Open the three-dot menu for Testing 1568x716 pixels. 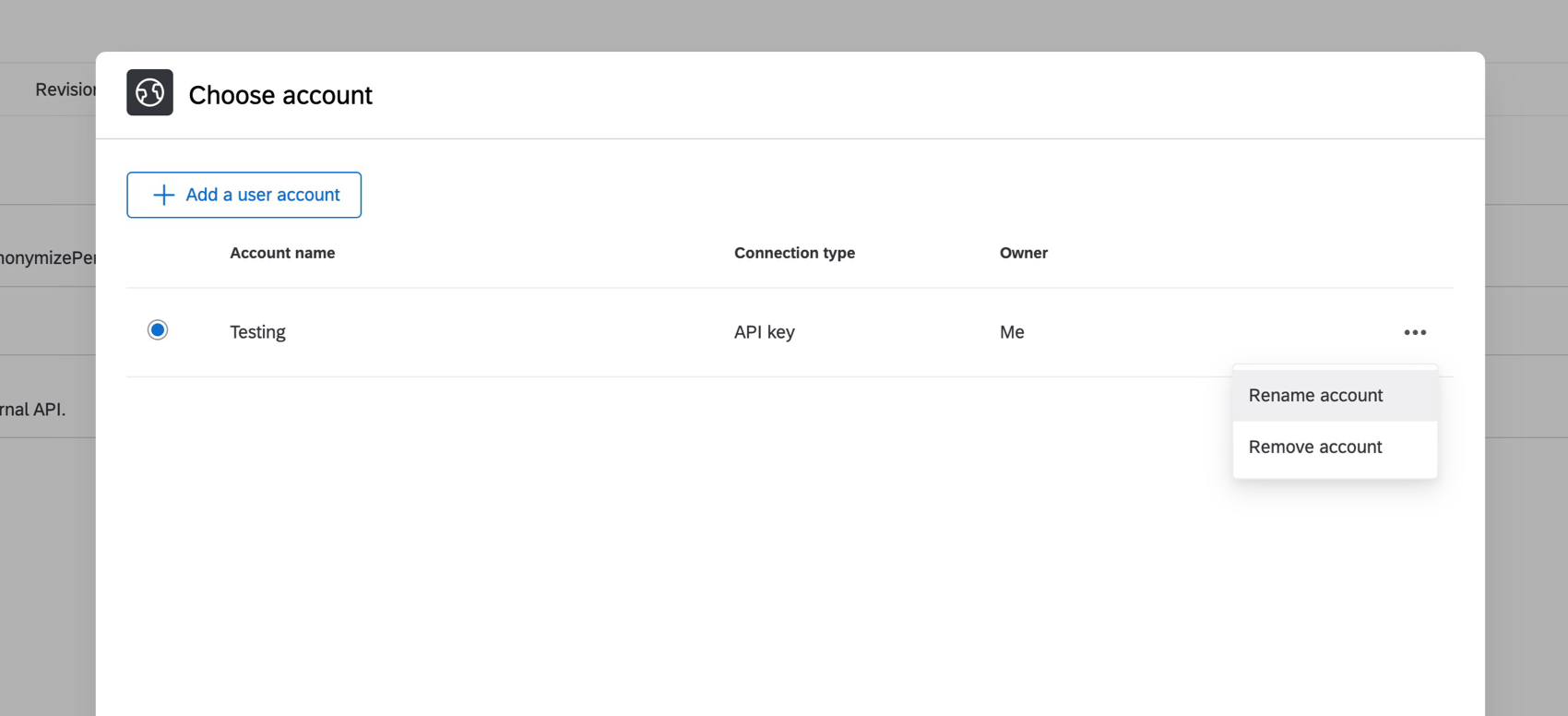tap(1415, 332)
